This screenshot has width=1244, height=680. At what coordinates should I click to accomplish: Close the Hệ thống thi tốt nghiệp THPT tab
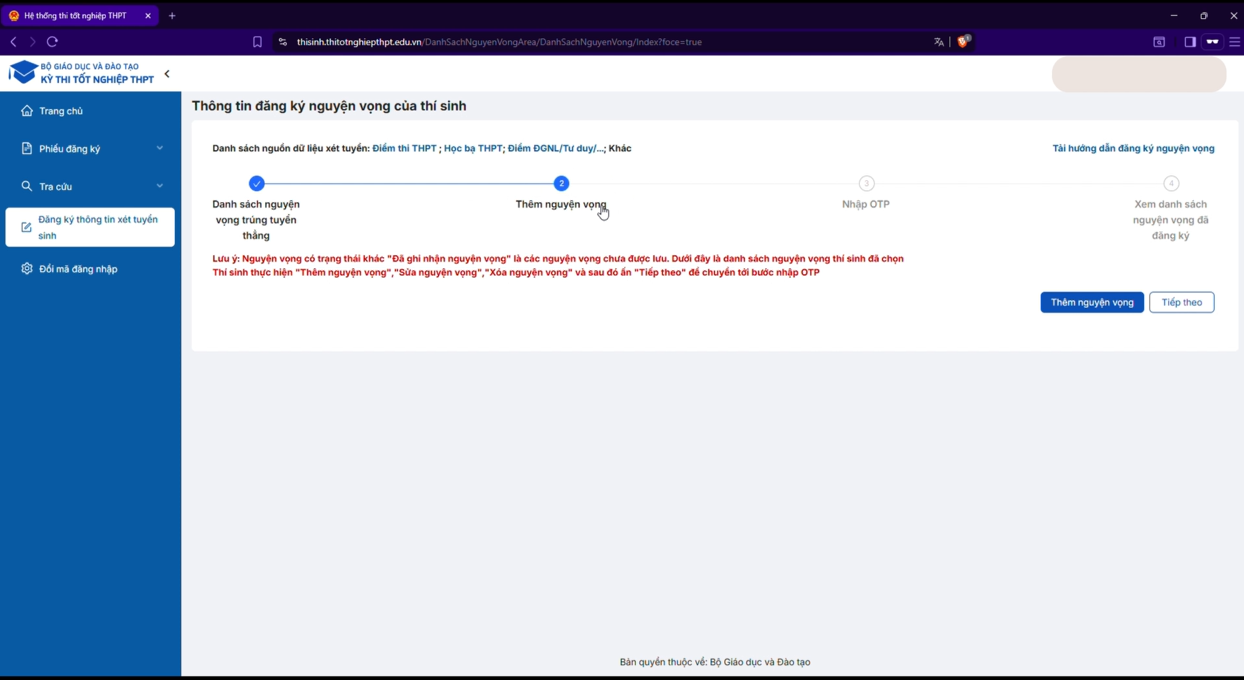point(148,16)
